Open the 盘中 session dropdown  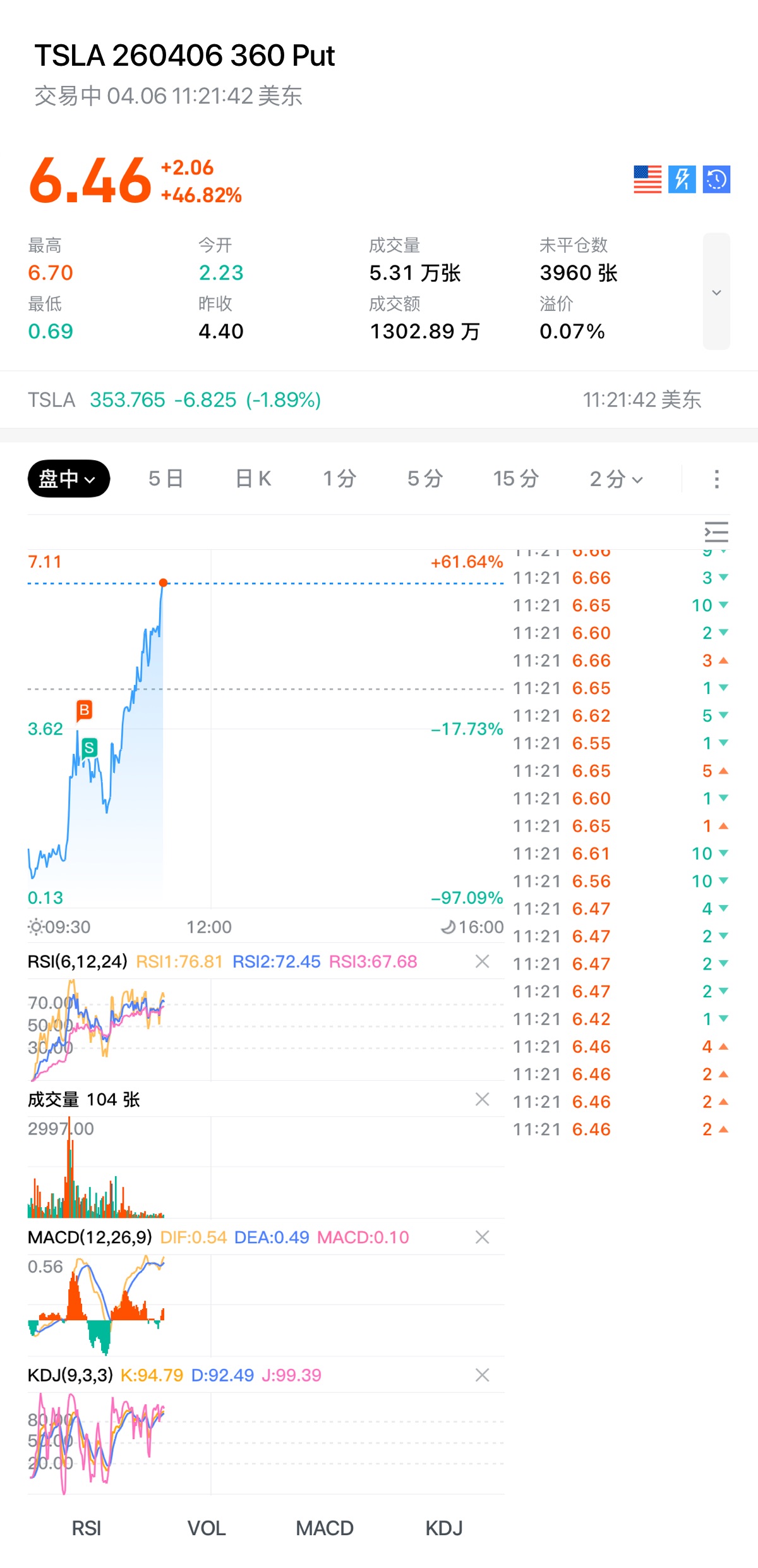coord(68,479)
